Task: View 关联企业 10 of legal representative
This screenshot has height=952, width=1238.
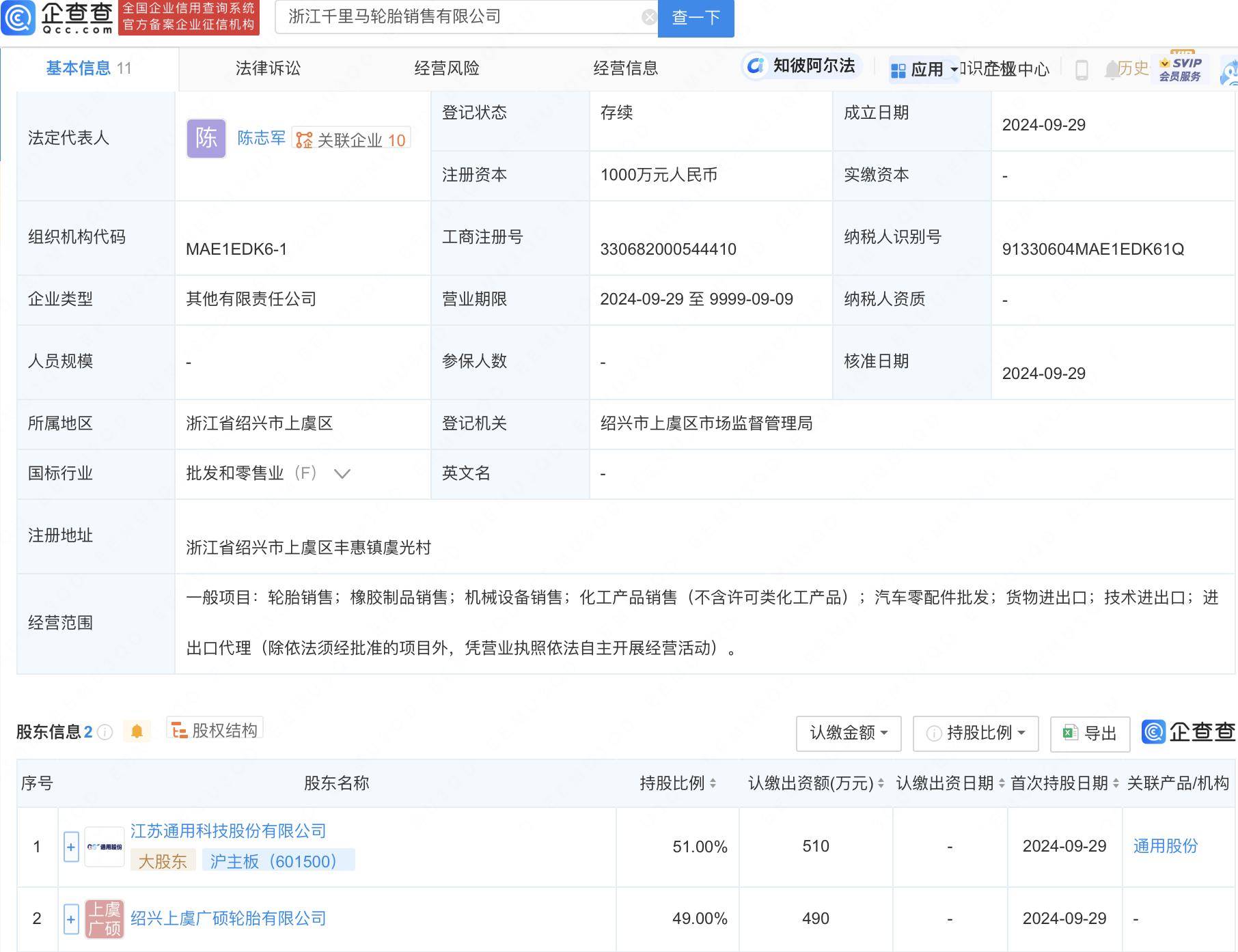Action: coord(351,140)
